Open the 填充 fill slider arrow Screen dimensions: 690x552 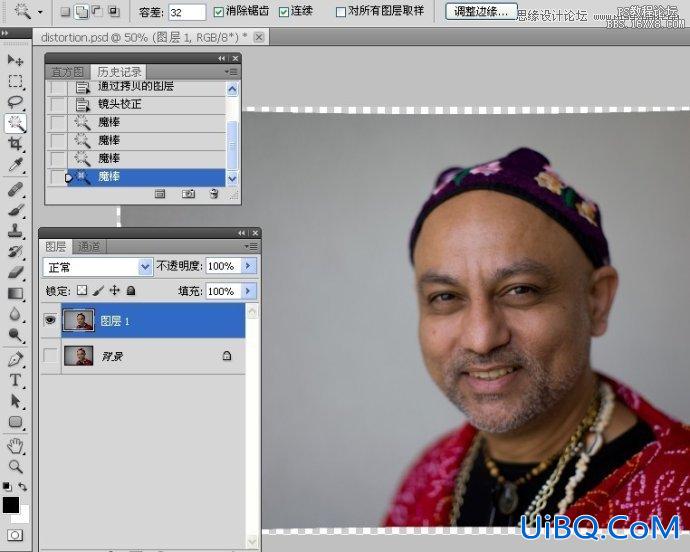point(249,291)
